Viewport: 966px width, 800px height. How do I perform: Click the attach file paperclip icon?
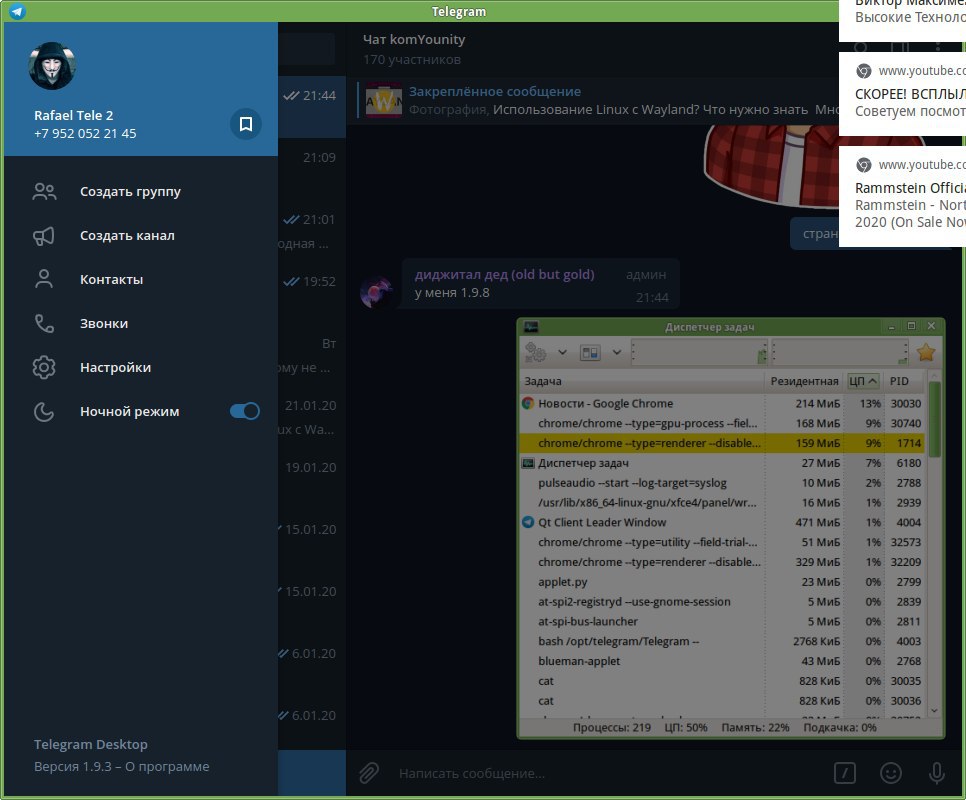[368, 773]
